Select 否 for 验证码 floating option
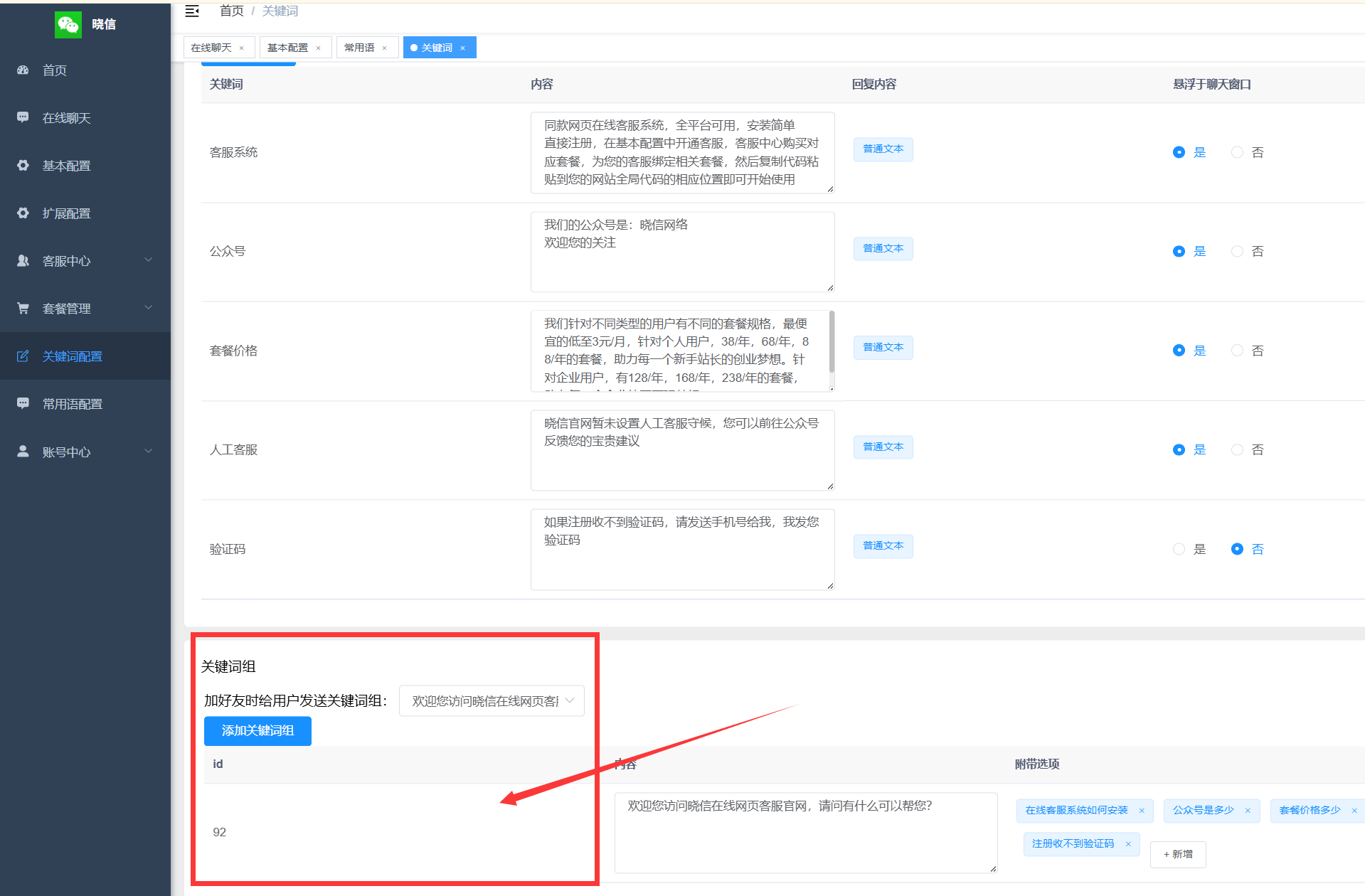Image resolution: width=1365 pixels, height=896 pixels. coord(1237,549)
